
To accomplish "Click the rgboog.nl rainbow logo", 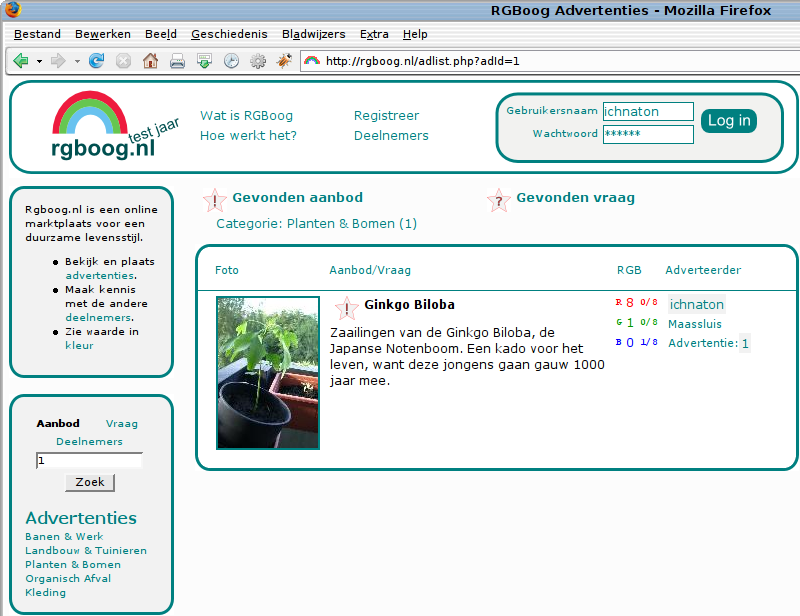I will coord(103,125).
